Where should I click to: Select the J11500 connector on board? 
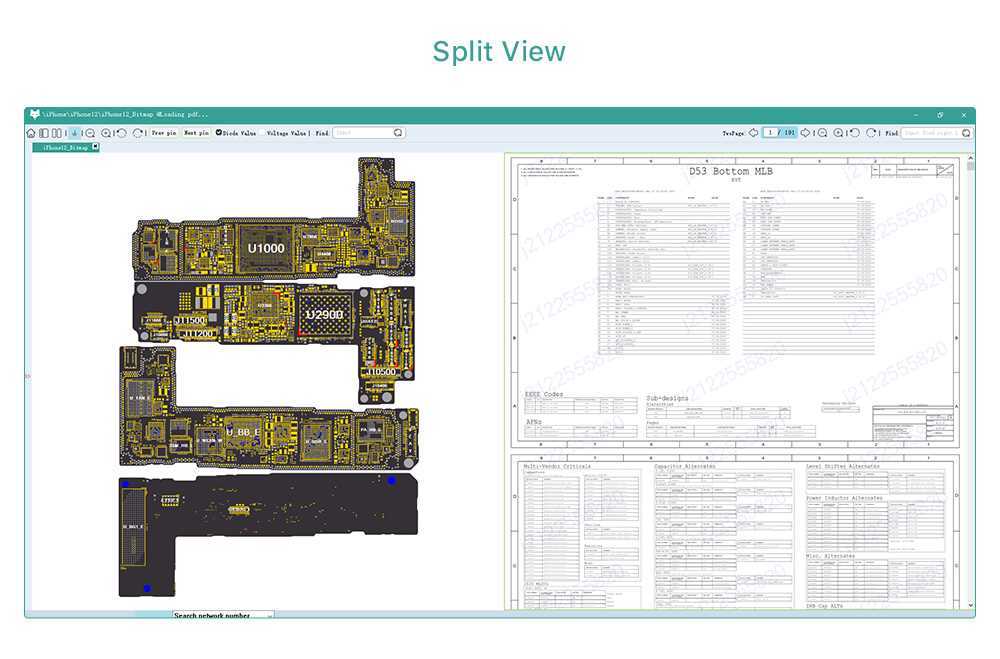pyautogui.click(x=191, y=321)
